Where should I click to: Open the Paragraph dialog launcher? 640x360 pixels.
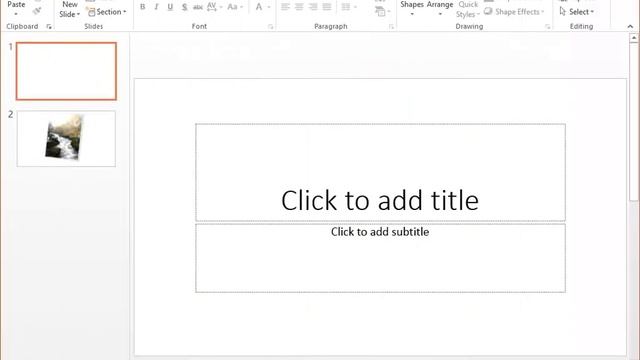(x=391, y=27)
